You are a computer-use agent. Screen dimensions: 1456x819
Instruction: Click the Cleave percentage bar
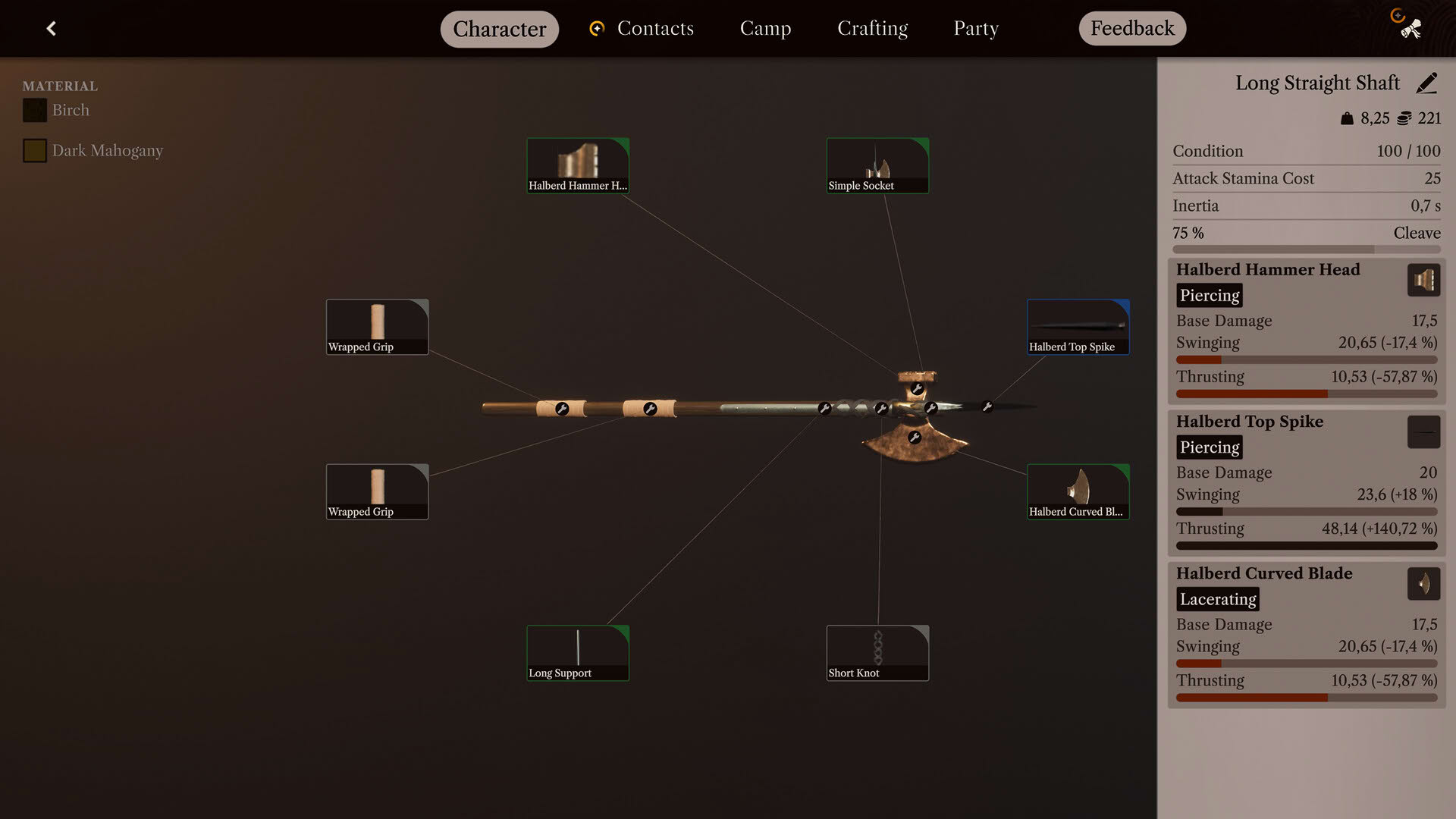tap(1306, 249)
